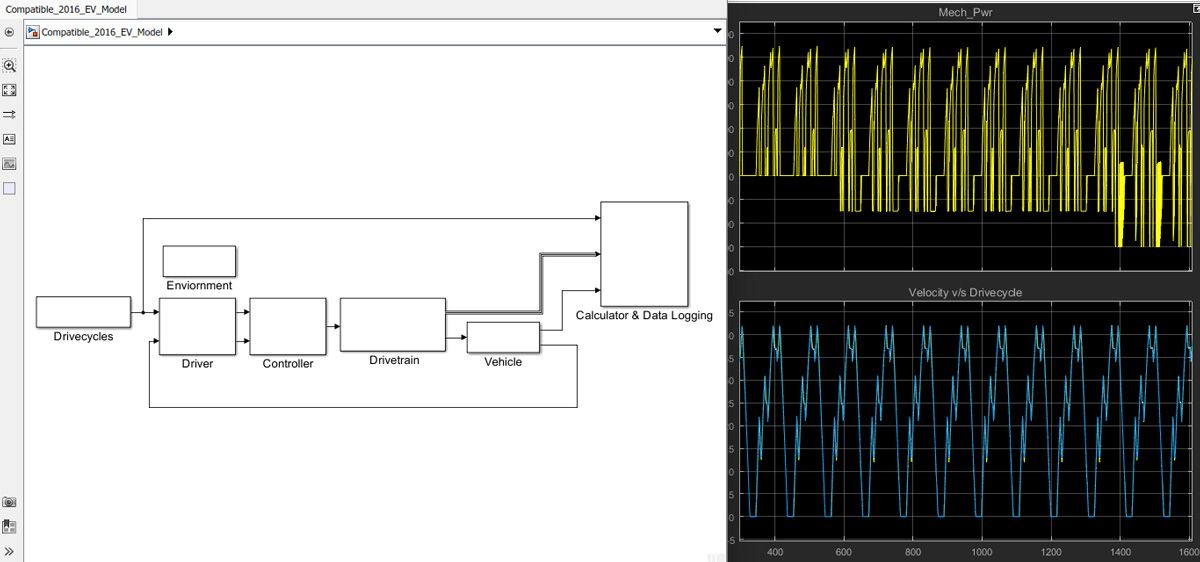Click the Calculator & Data Logging block
This screenshot has width=1200, height=562.
point(643,254)
